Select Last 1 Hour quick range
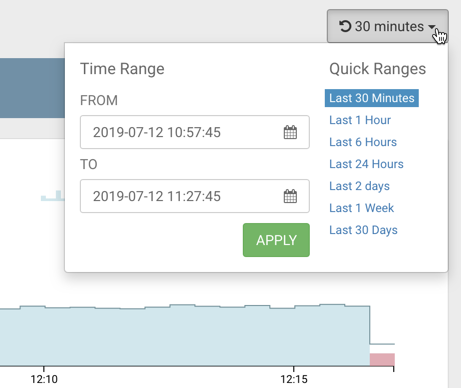 point(360,120)
